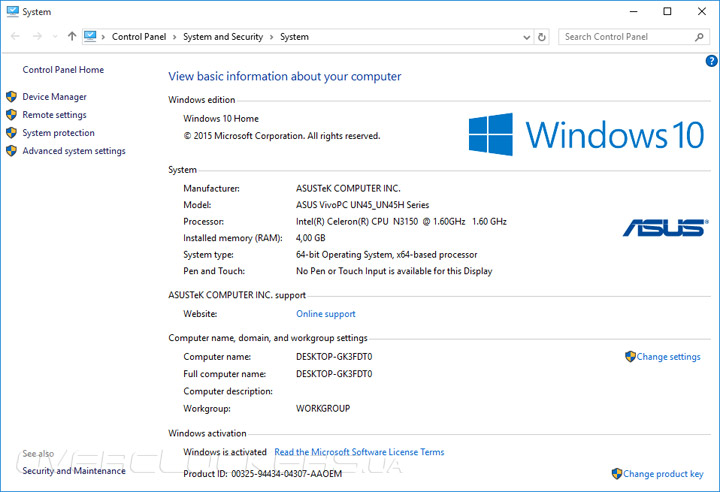Open the Online support website link
The height and width of the screenshot is (492, 720).
tap(326, 314)
